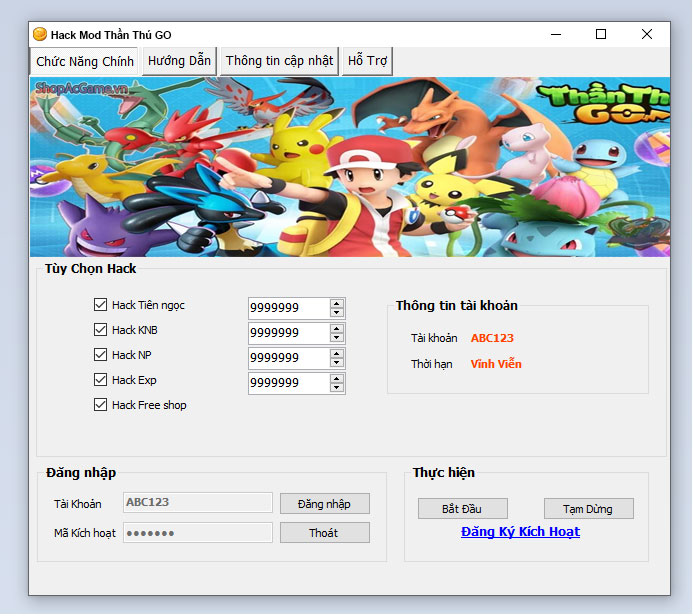Open the Đăng Ký Kích Hoạt link
Image resolution: width=693 pixels, height=616 pixels.
pyautogui.click(x=520, y=532)
